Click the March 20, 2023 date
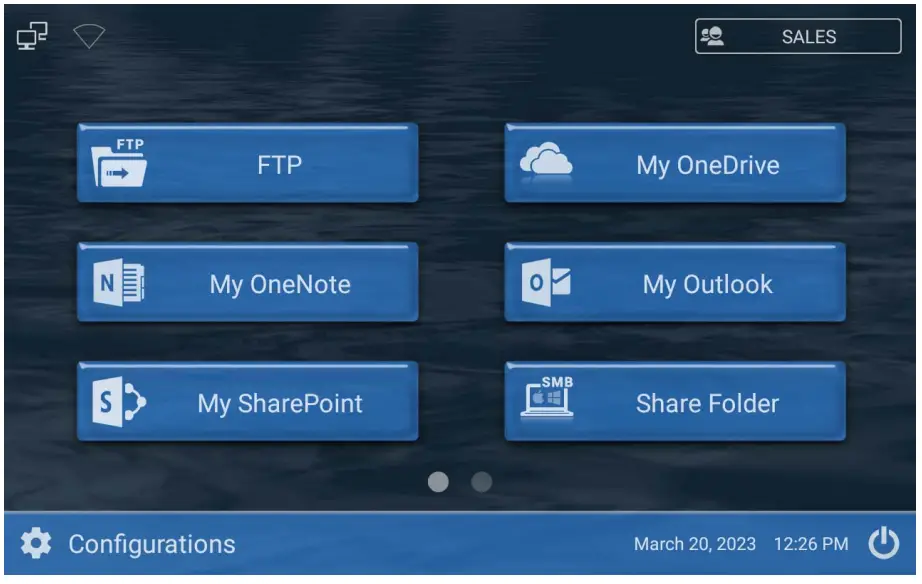 694,544
